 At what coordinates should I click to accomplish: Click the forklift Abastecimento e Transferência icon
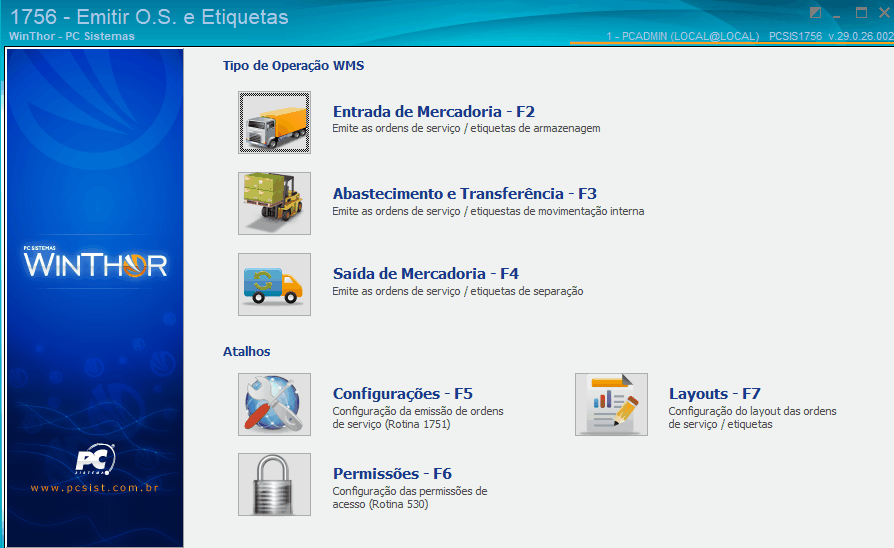(274, 204)
